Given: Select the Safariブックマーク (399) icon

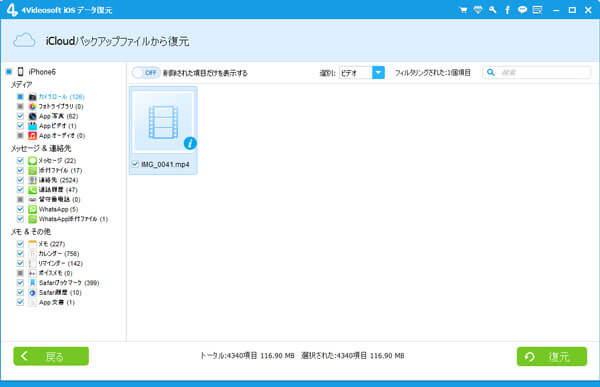Looking at the screenshot, I should tap(33, 282).
